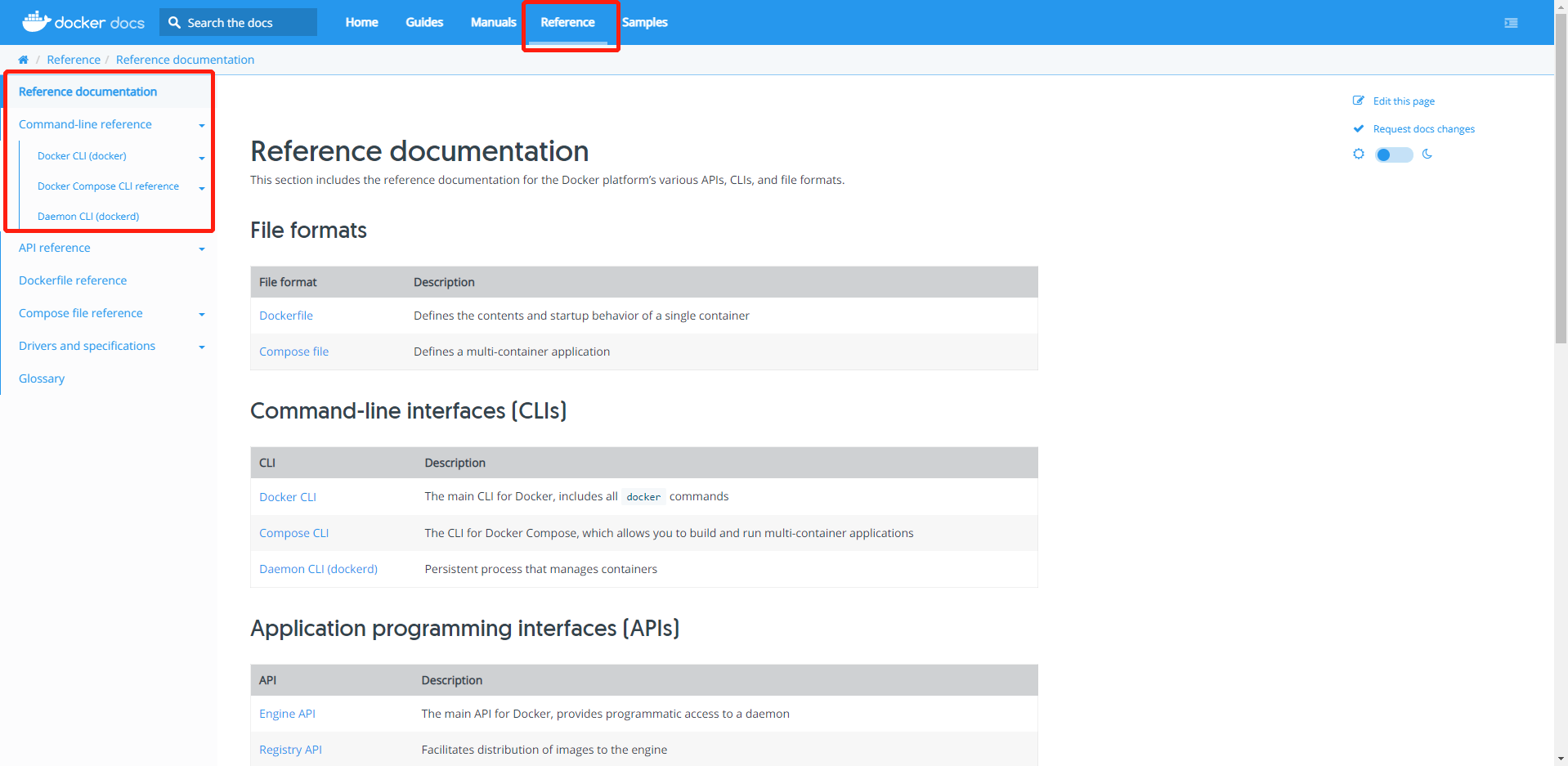Image resolution: width=1568 pixels, height=766 pixels.
Task: Open the Manuals tab
Action: [493, 22]
